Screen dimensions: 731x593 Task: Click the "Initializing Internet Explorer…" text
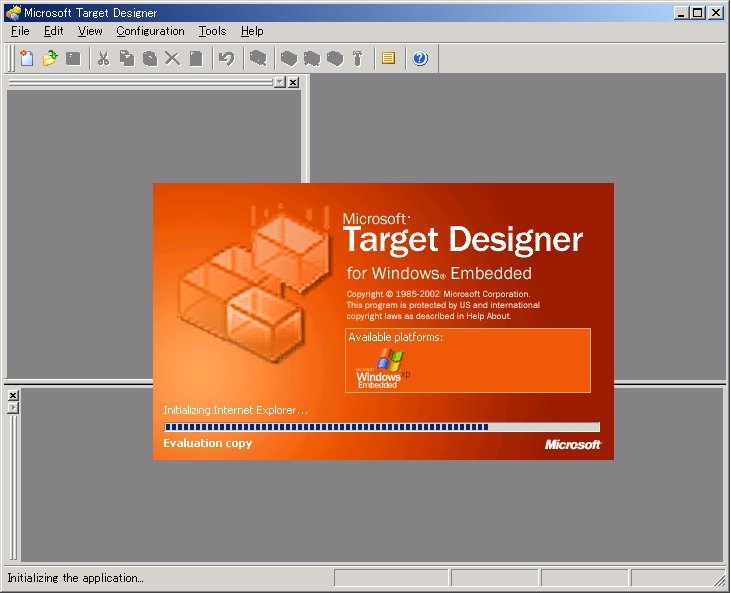tap(235, 410)
